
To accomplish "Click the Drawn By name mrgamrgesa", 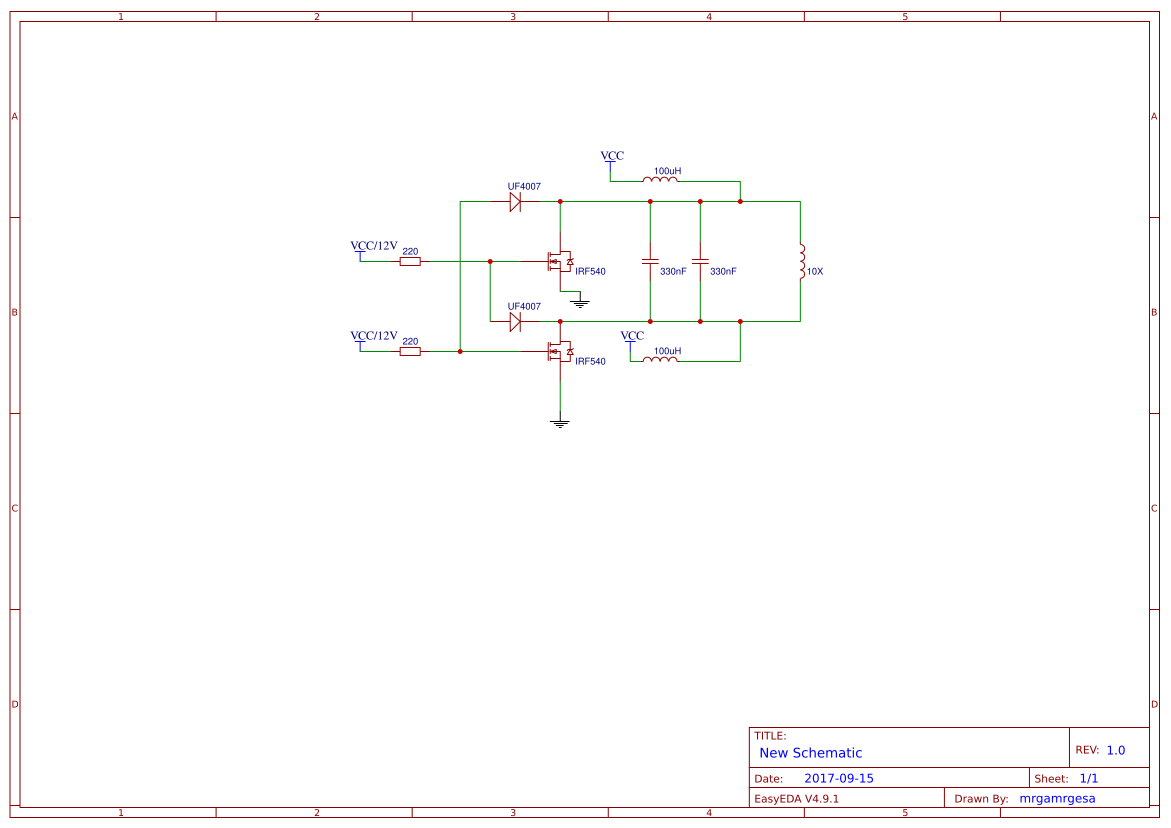I will tap(1058, 798).
